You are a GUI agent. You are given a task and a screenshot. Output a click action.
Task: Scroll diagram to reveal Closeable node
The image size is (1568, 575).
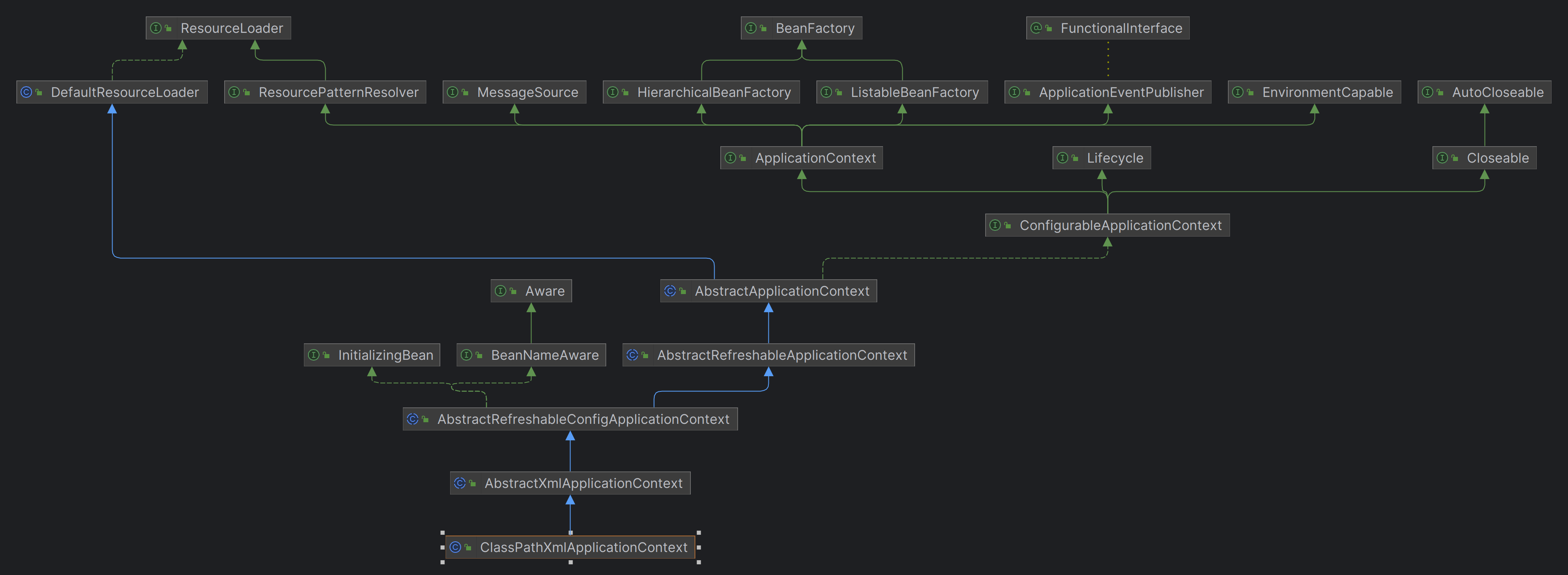click(x=1484, y=157)
